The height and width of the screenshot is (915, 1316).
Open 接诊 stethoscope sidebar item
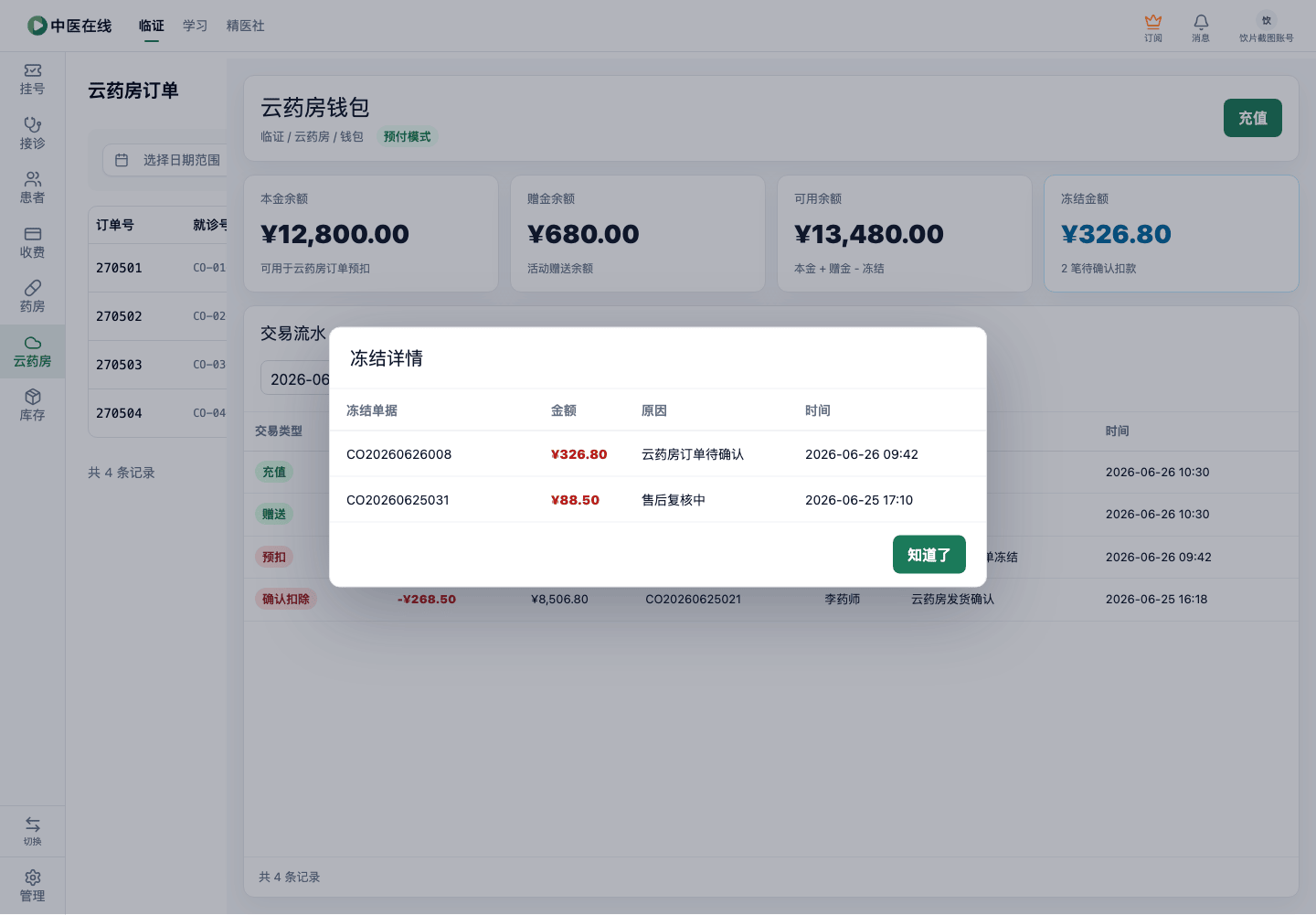click(x=32, y=133)
